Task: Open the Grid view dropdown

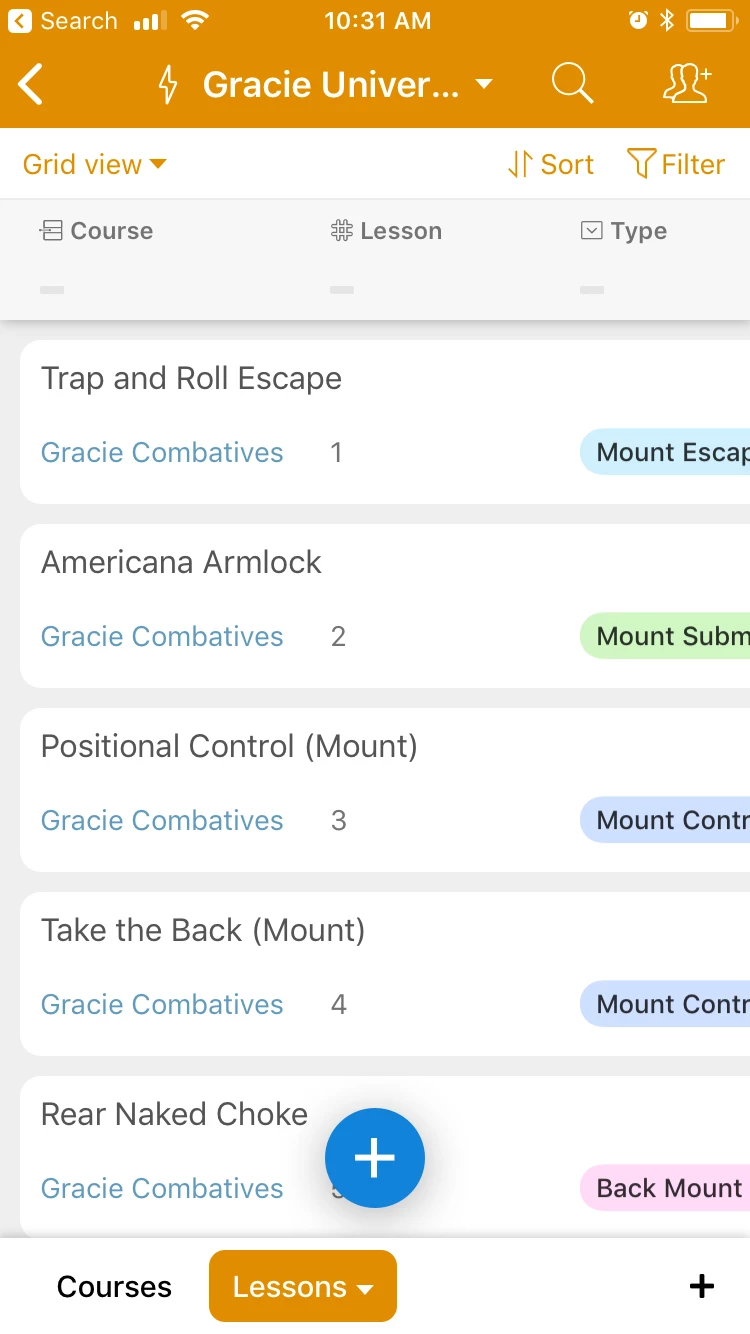Action: [94, 164]
